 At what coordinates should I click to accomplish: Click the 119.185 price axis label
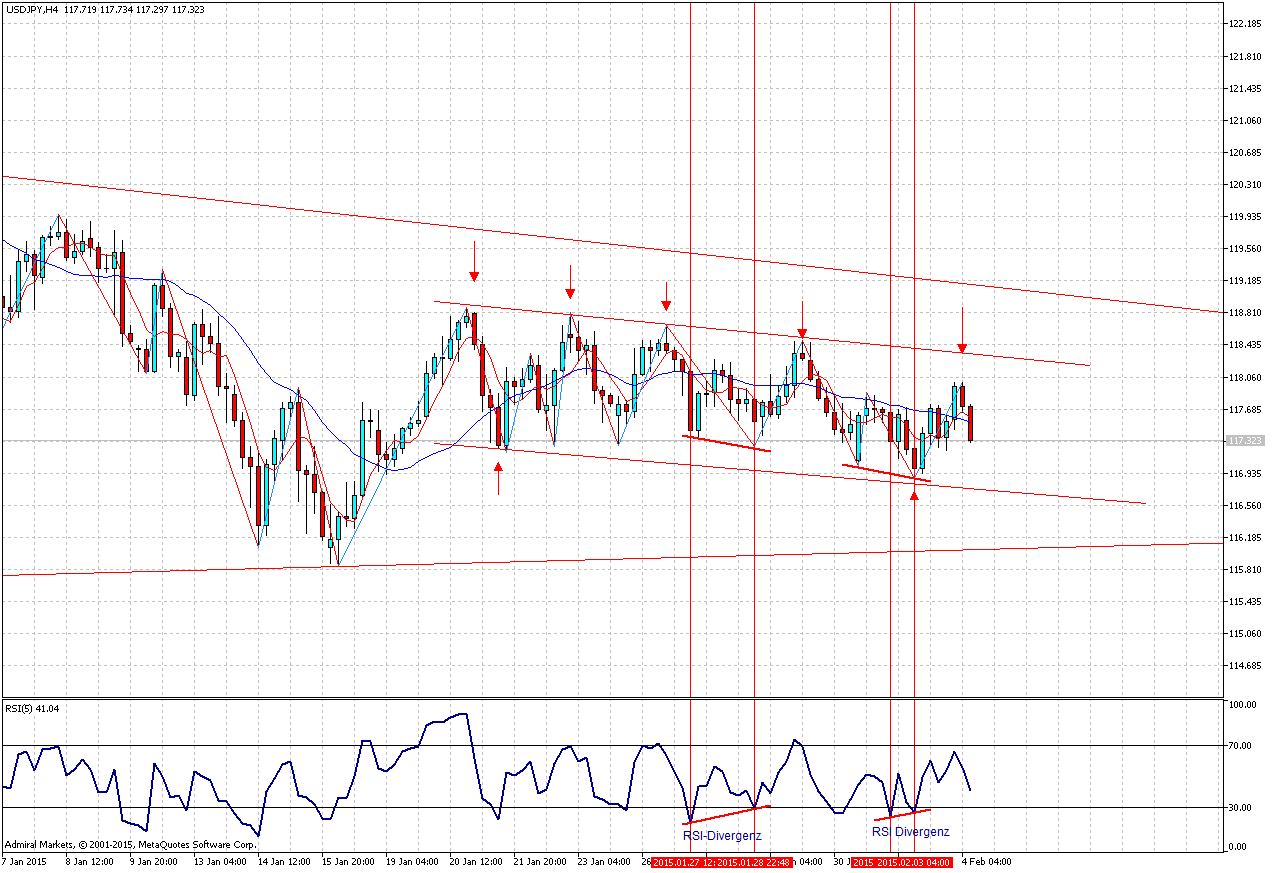tap(1246, 280)
